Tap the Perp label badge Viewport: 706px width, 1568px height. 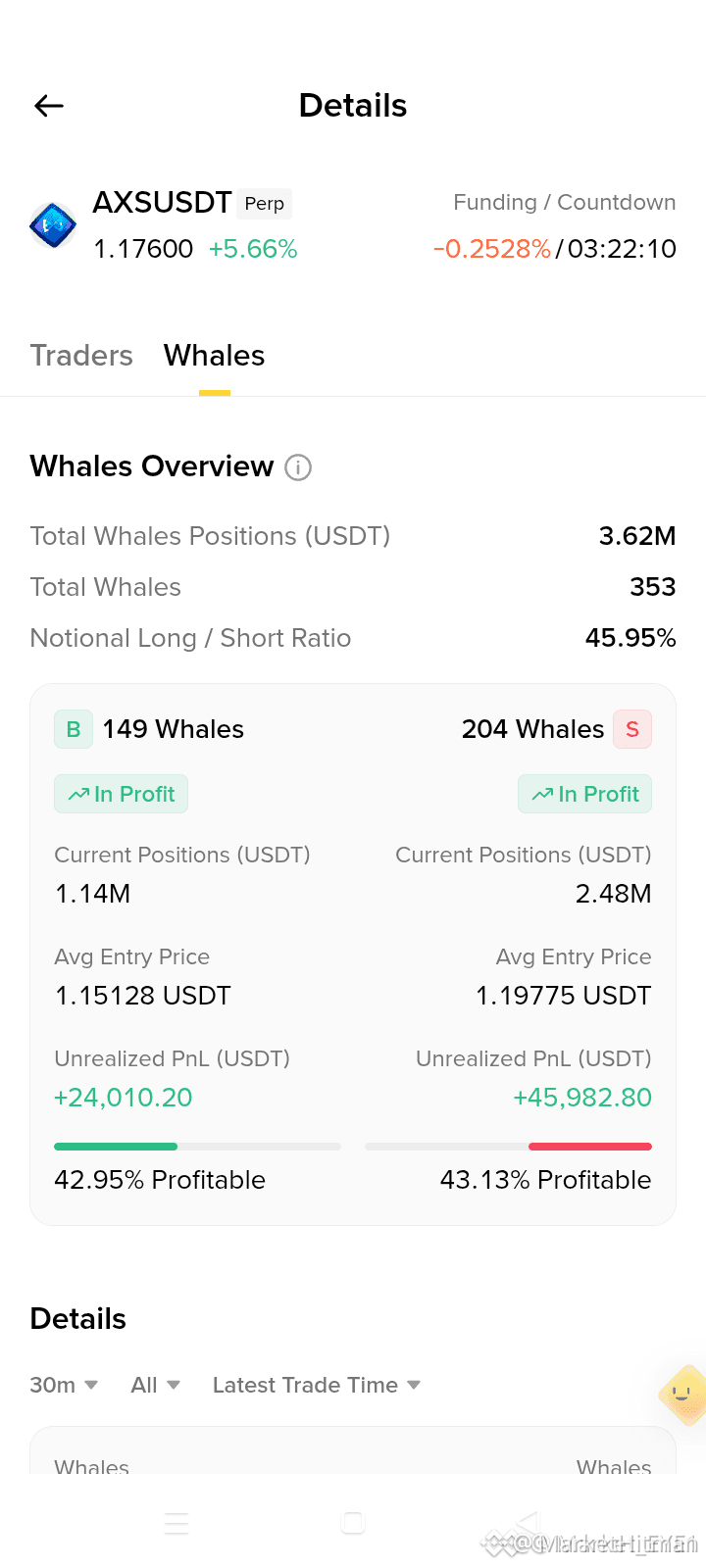point(265,204)
